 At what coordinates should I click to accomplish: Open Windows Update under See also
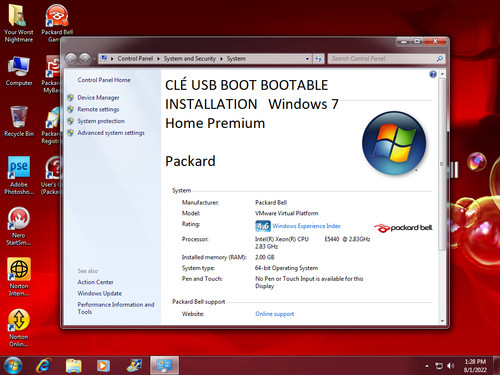click(99, 293)
